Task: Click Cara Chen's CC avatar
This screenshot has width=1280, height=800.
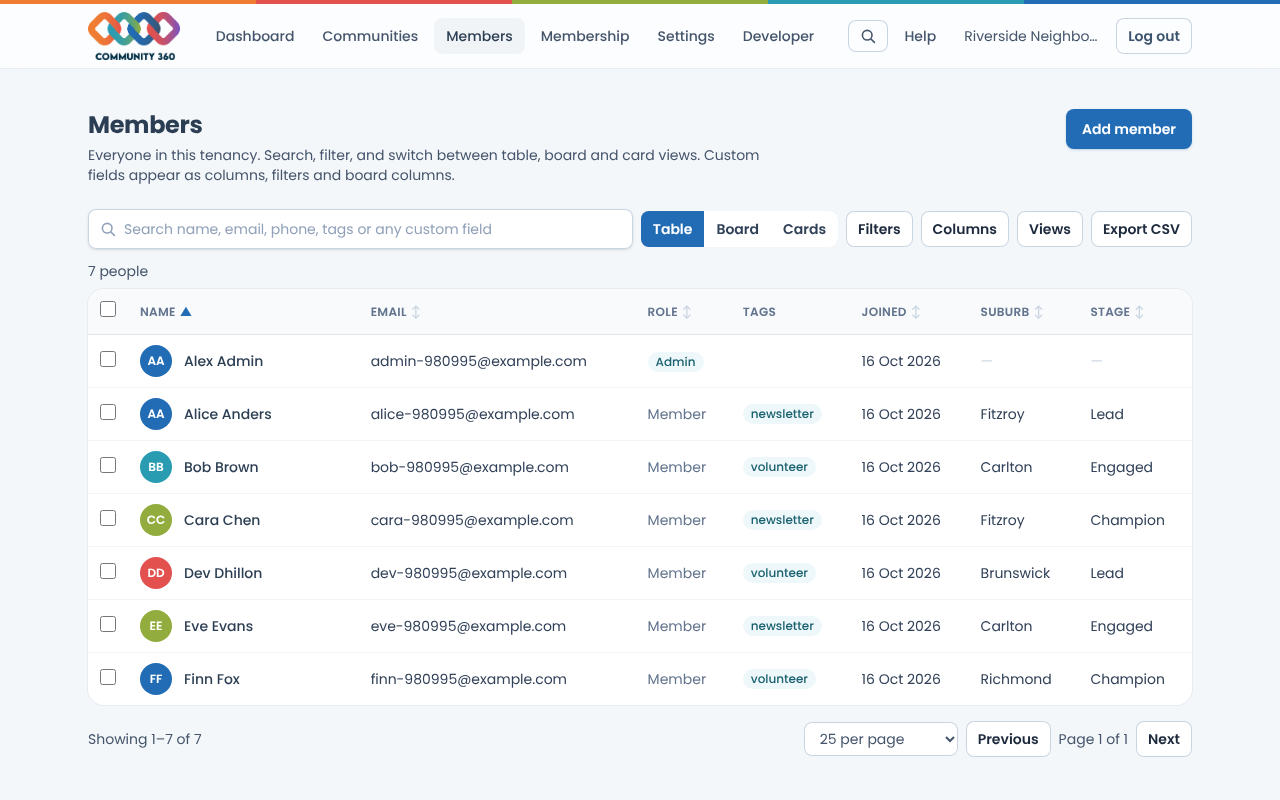Action: [156, 520]
